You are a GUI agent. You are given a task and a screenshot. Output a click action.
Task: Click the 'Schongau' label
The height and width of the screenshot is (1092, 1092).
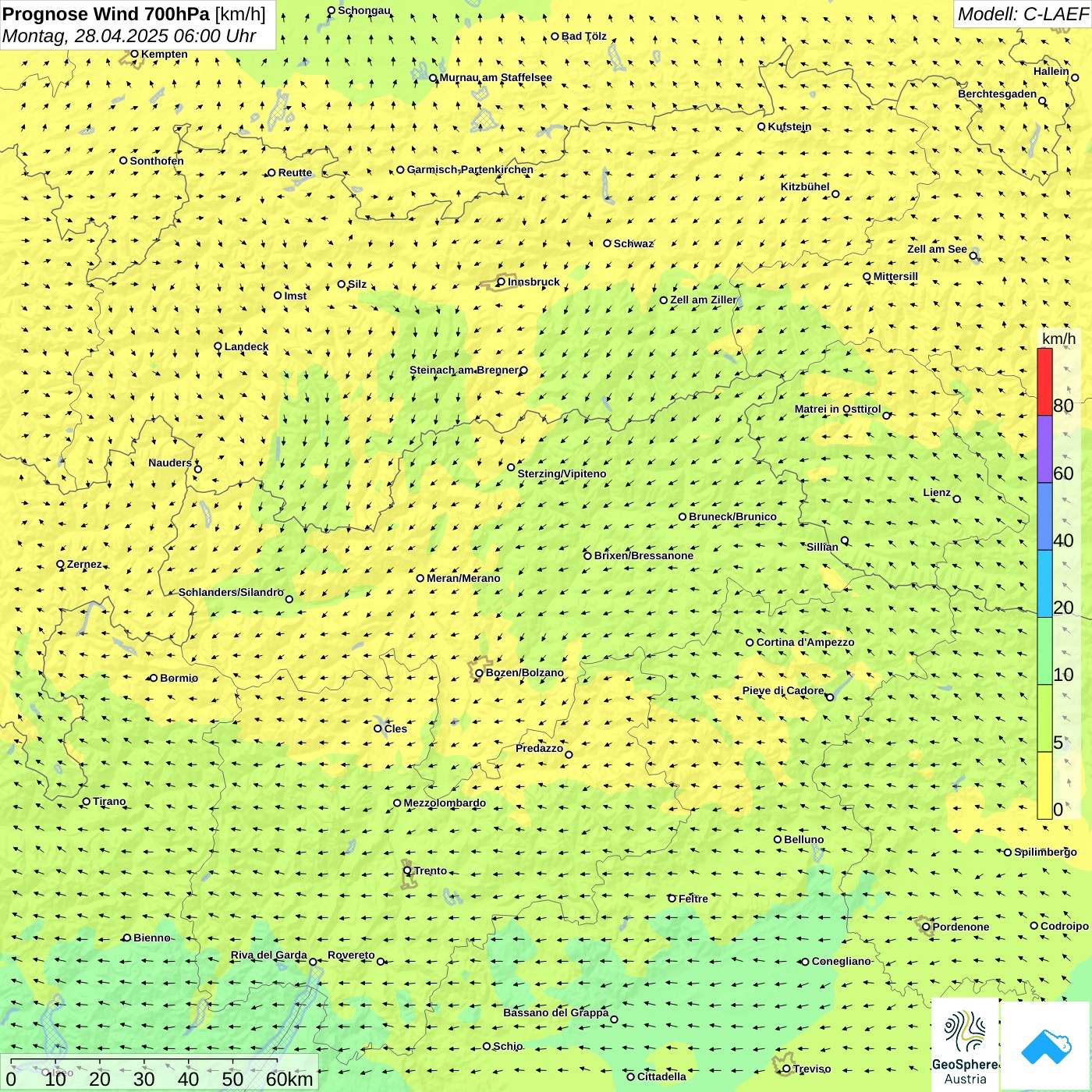pos(364,10)
